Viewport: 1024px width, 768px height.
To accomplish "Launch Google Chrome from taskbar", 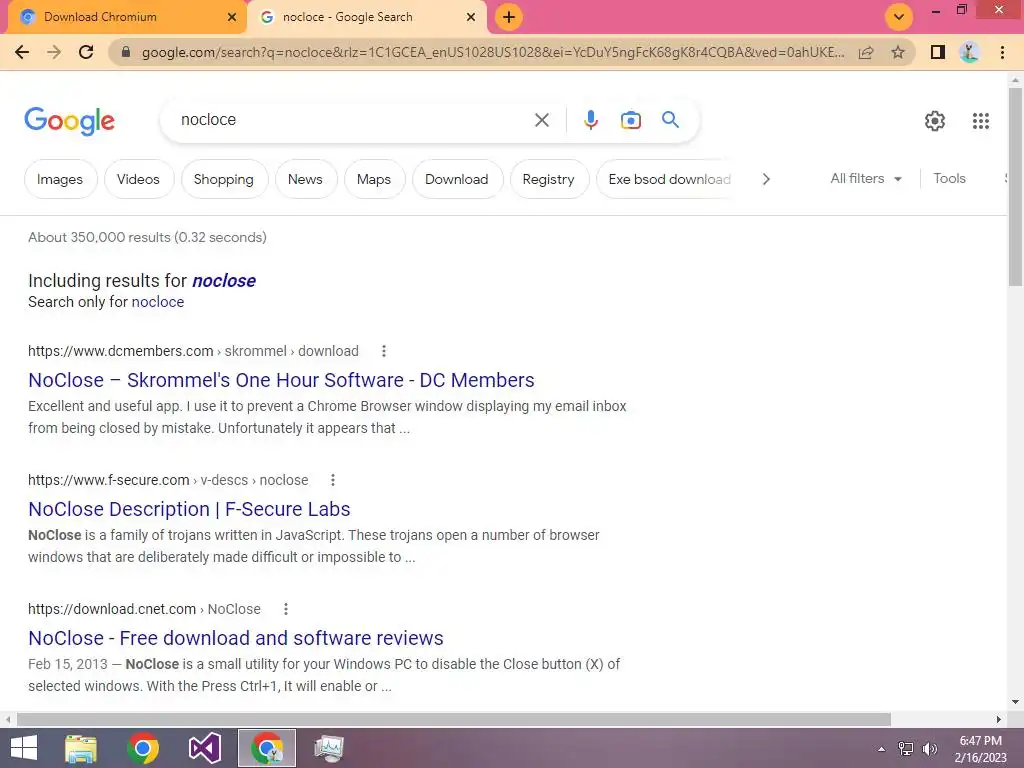I will (143, 748).
